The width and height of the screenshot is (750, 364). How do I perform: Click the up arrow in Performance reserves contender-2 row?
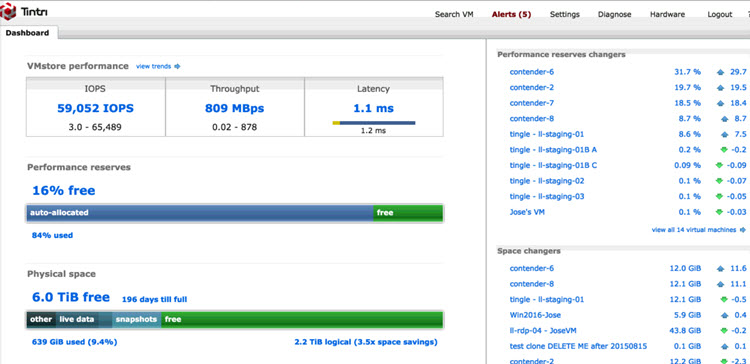pyautogui.click(x=721, y=88)
